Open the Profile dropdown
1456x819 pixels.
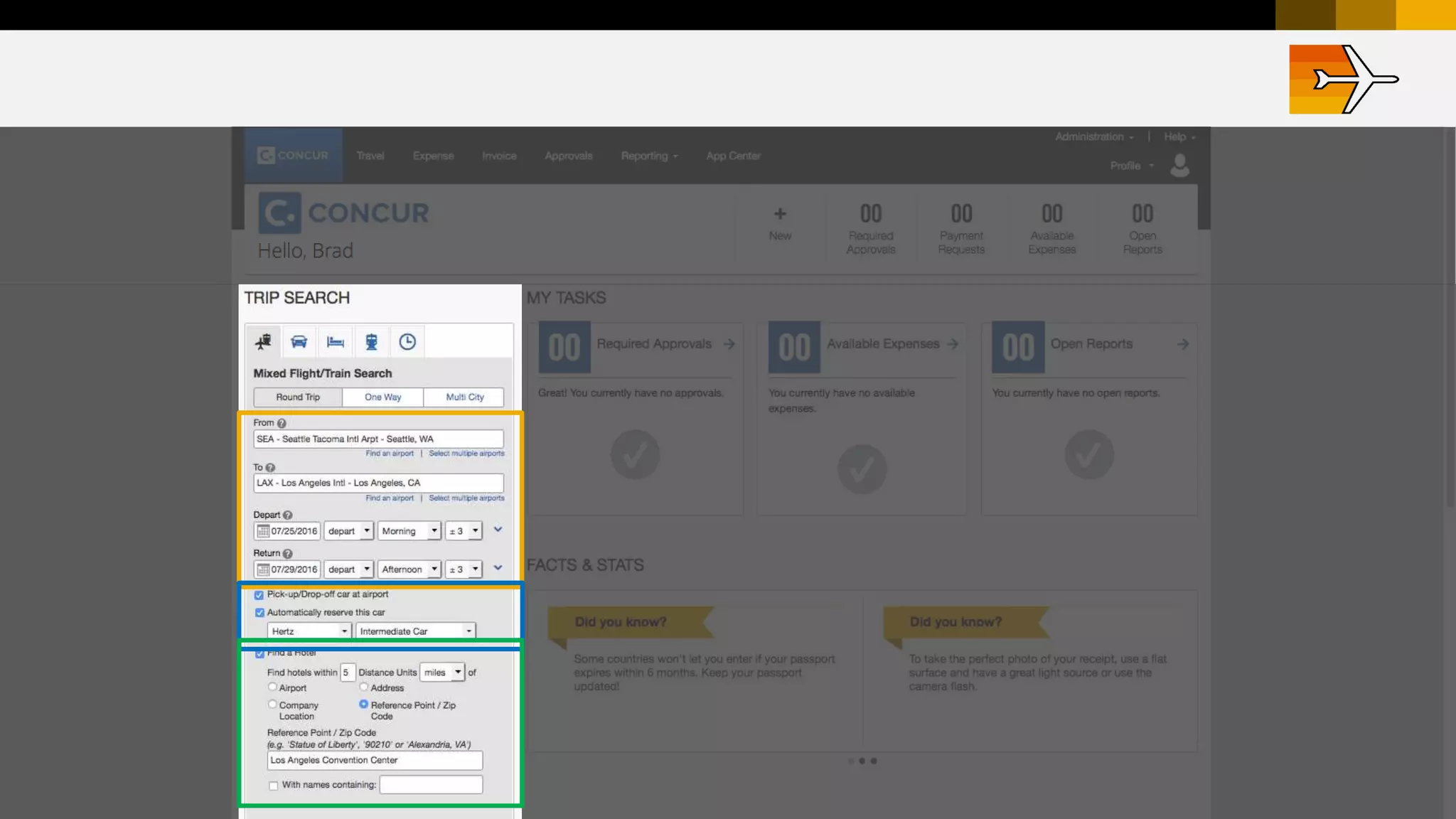(1132, 166)
